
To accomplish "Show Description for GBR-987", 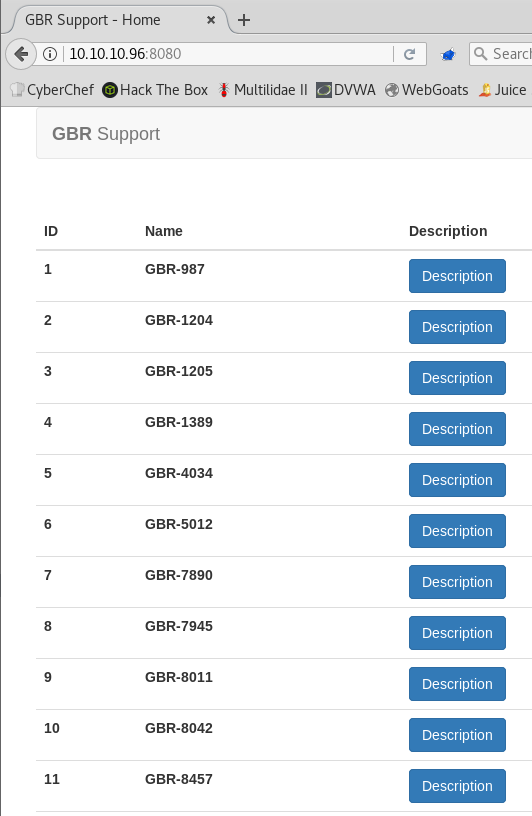I will (x=457, y=276).
